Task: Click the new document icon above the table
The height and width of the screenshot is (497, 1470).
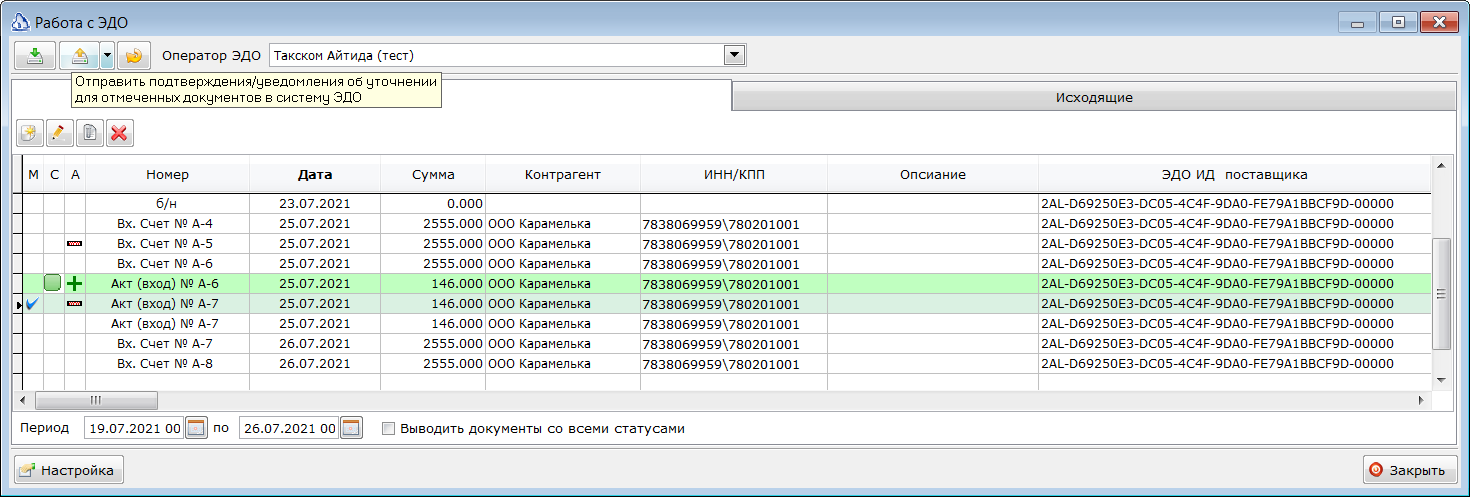Action: 31,132
